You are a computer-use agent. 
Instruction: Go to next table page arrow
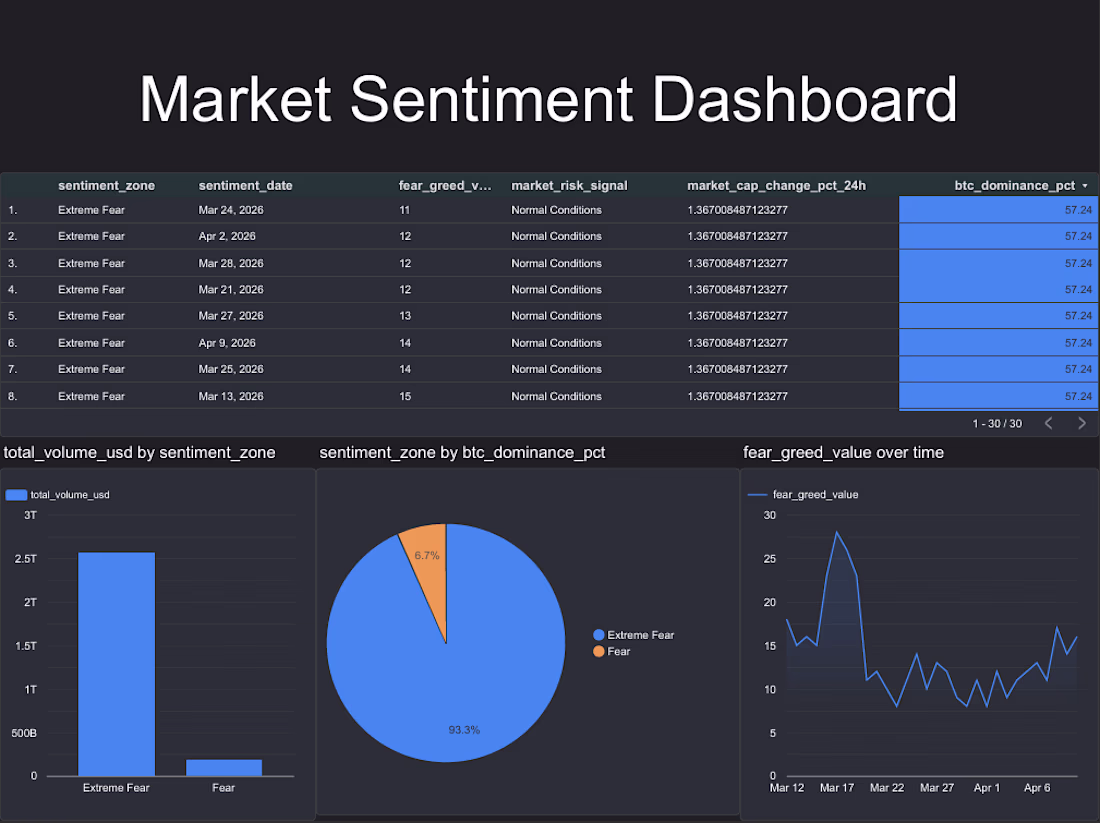1082,423
